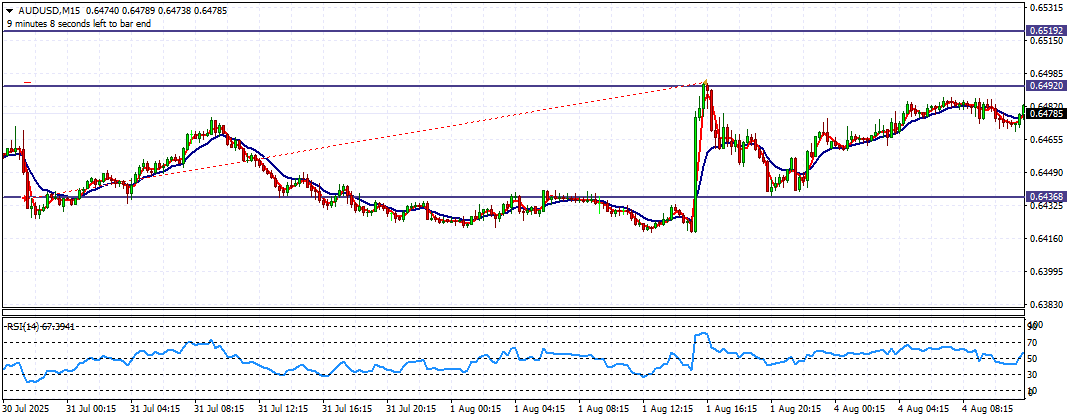Click the '1 Aug 20:15' time axis label
Viewport: 1070px width, 420px height.
(x=796, y=410)
